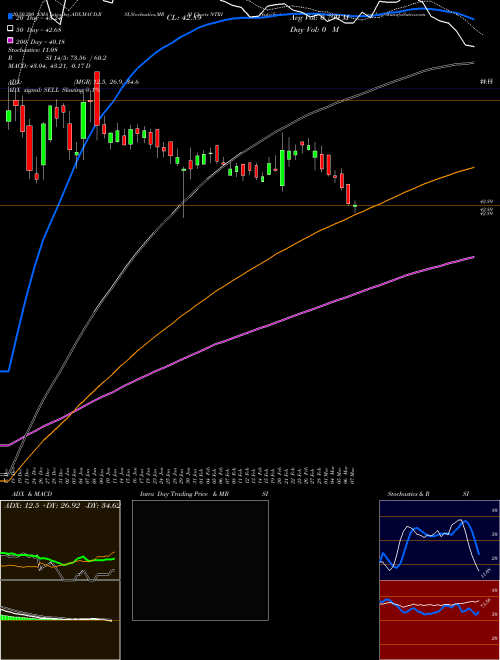
Task: Click the 11.08 stochastic value label
Action: [x=485, y=573]
